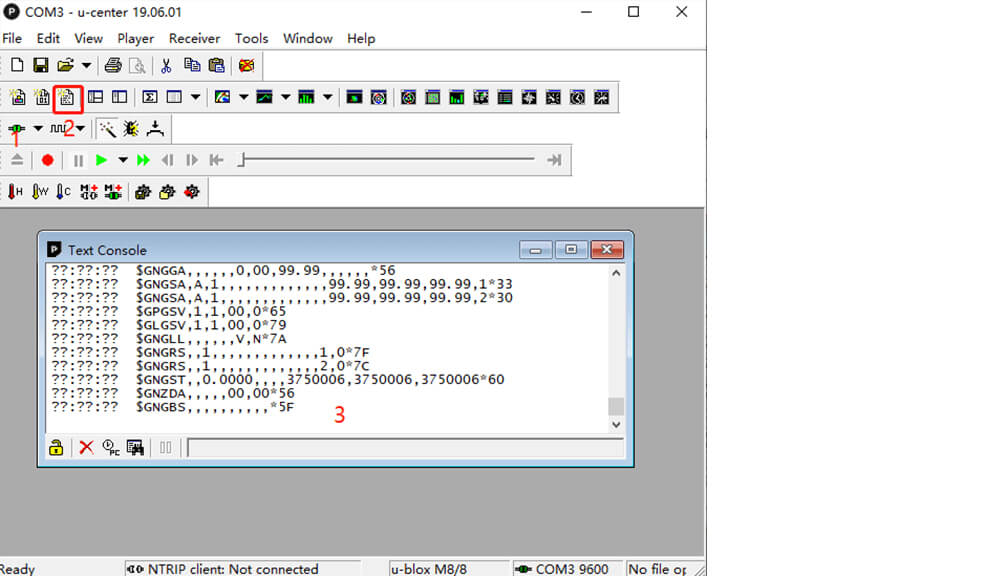
Task: Click the Text Console filter input field
Action: tap(400, 447)
